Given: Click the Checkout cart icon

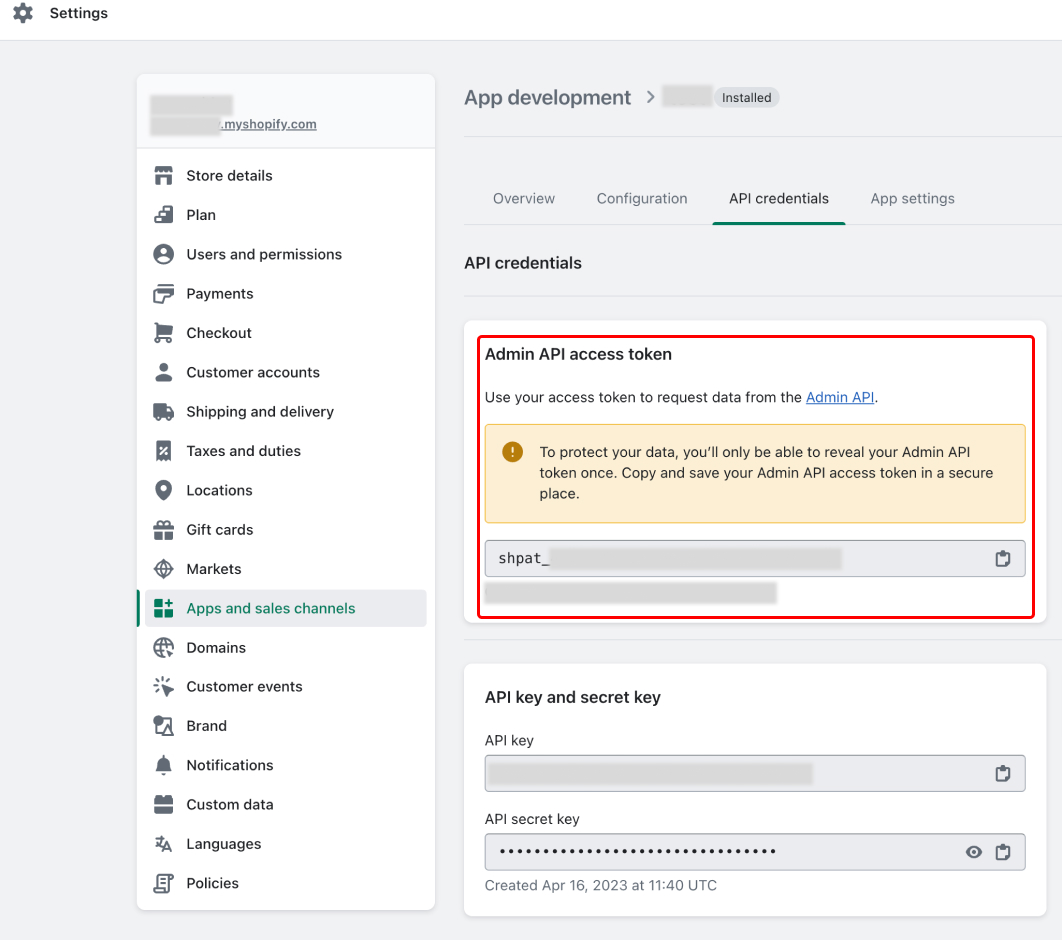Looking at the screenshot, I should click(163, 332).
